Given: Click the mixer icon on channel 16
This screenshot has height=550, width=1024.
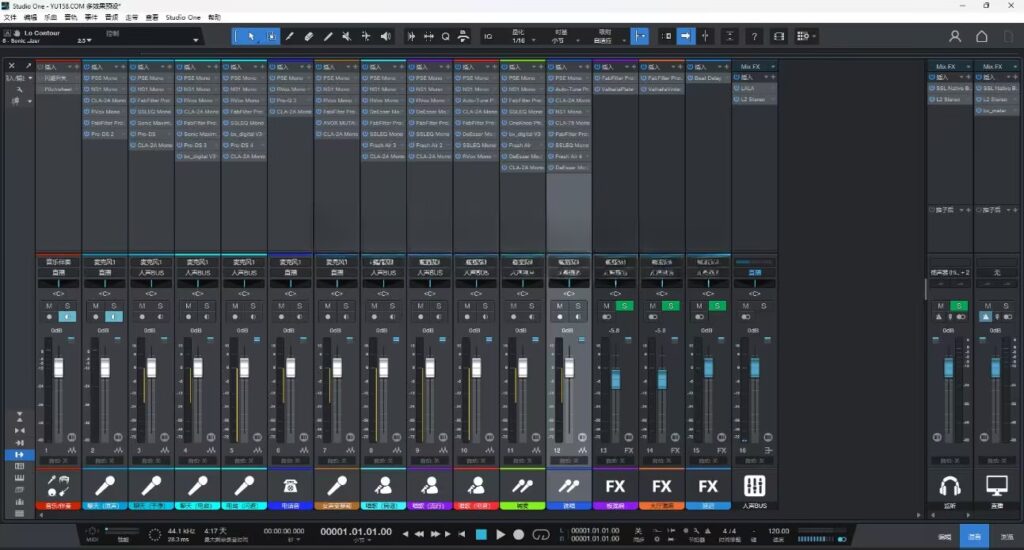Looking at the screenshot, I should [x=755, y=486].
